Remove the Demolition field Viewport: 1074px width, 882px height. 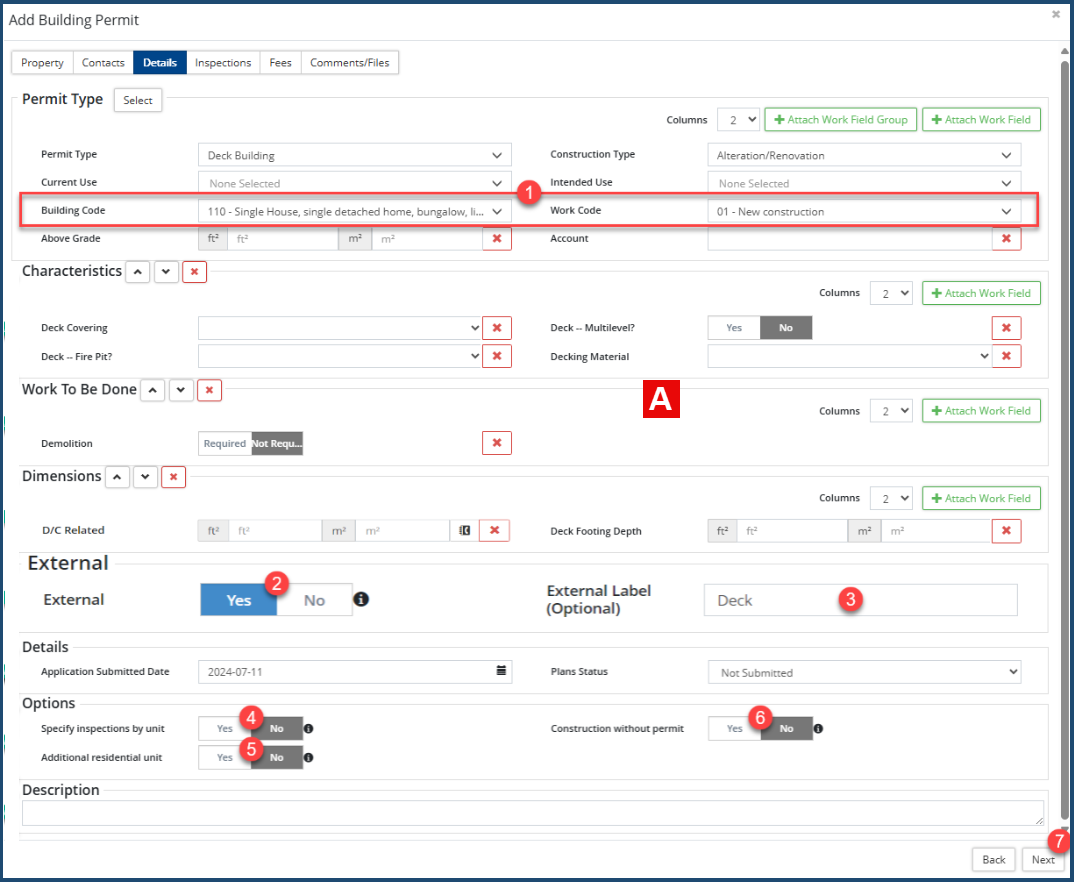point(497,443)
